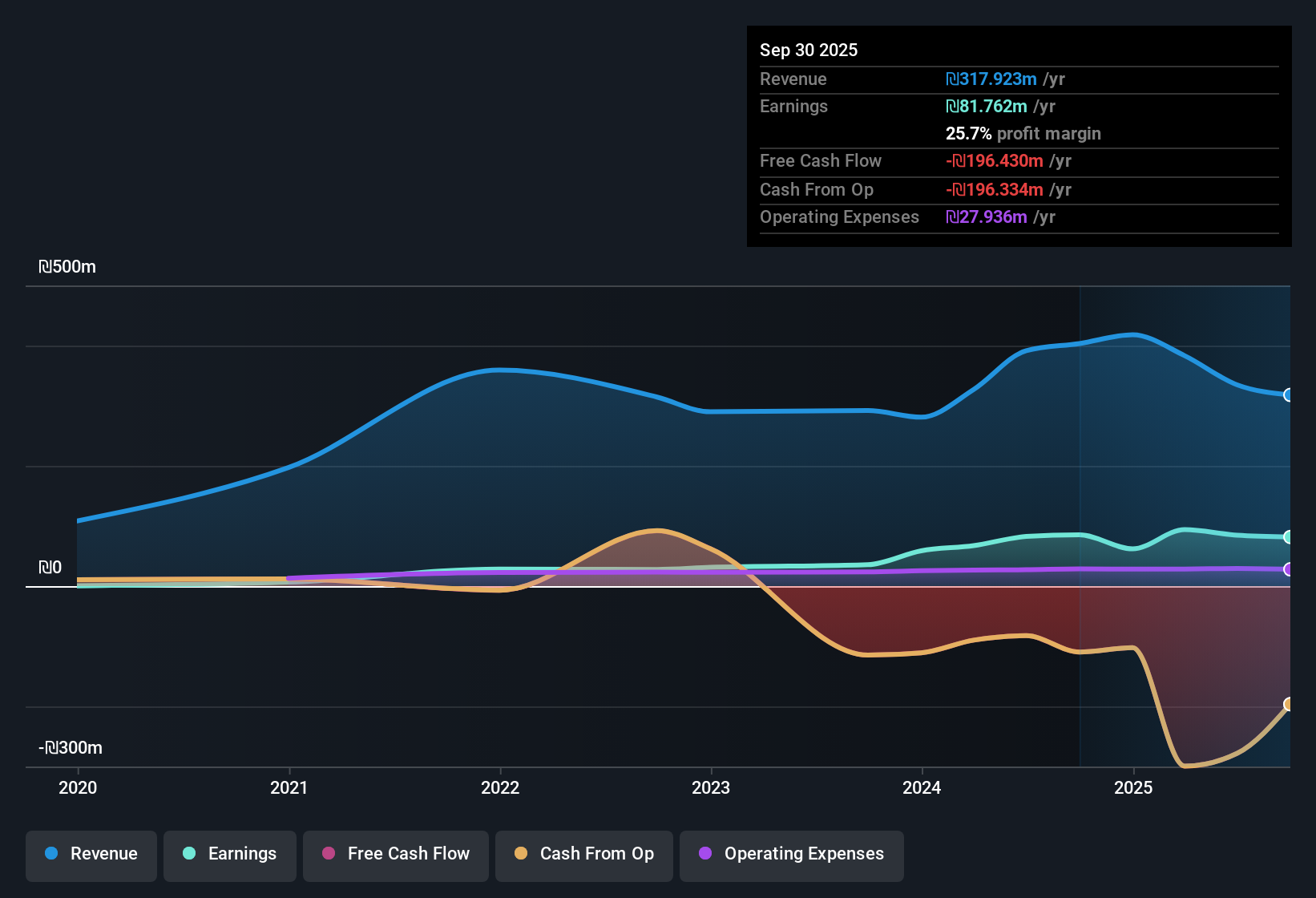Toggle the Operating Expenses series visibility
Screen dimensions: 1316x898
pos(791,854)
